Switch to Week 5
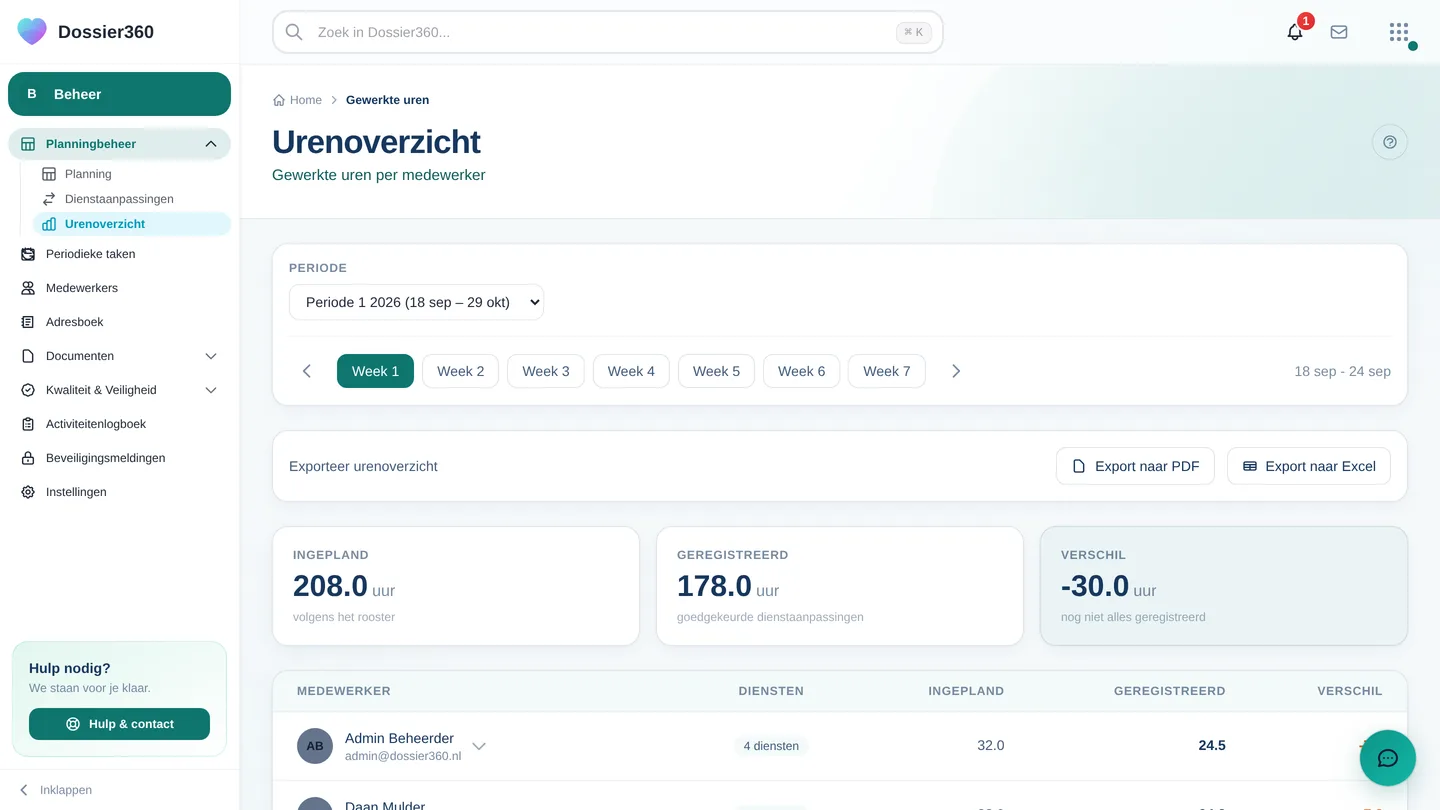Screen dimensions: 1440x810 click(716, 371)
